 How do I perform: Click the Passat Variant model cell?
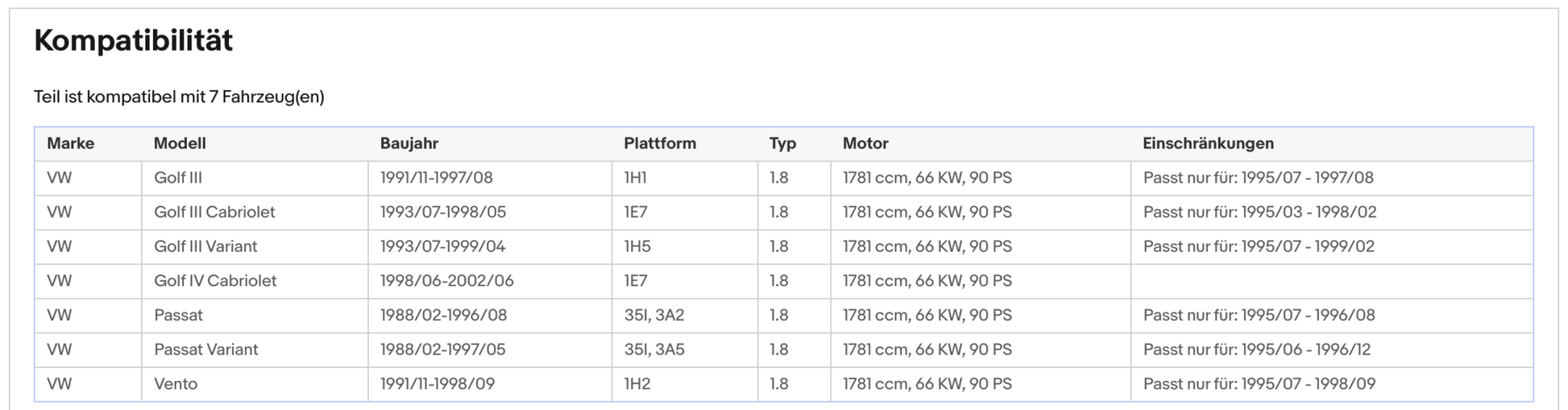click(x=206, y=350)
